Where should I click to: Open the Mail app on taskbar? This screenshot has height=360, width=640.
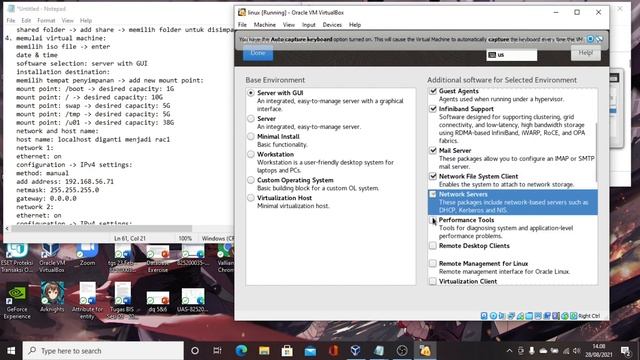pos(310,351)
